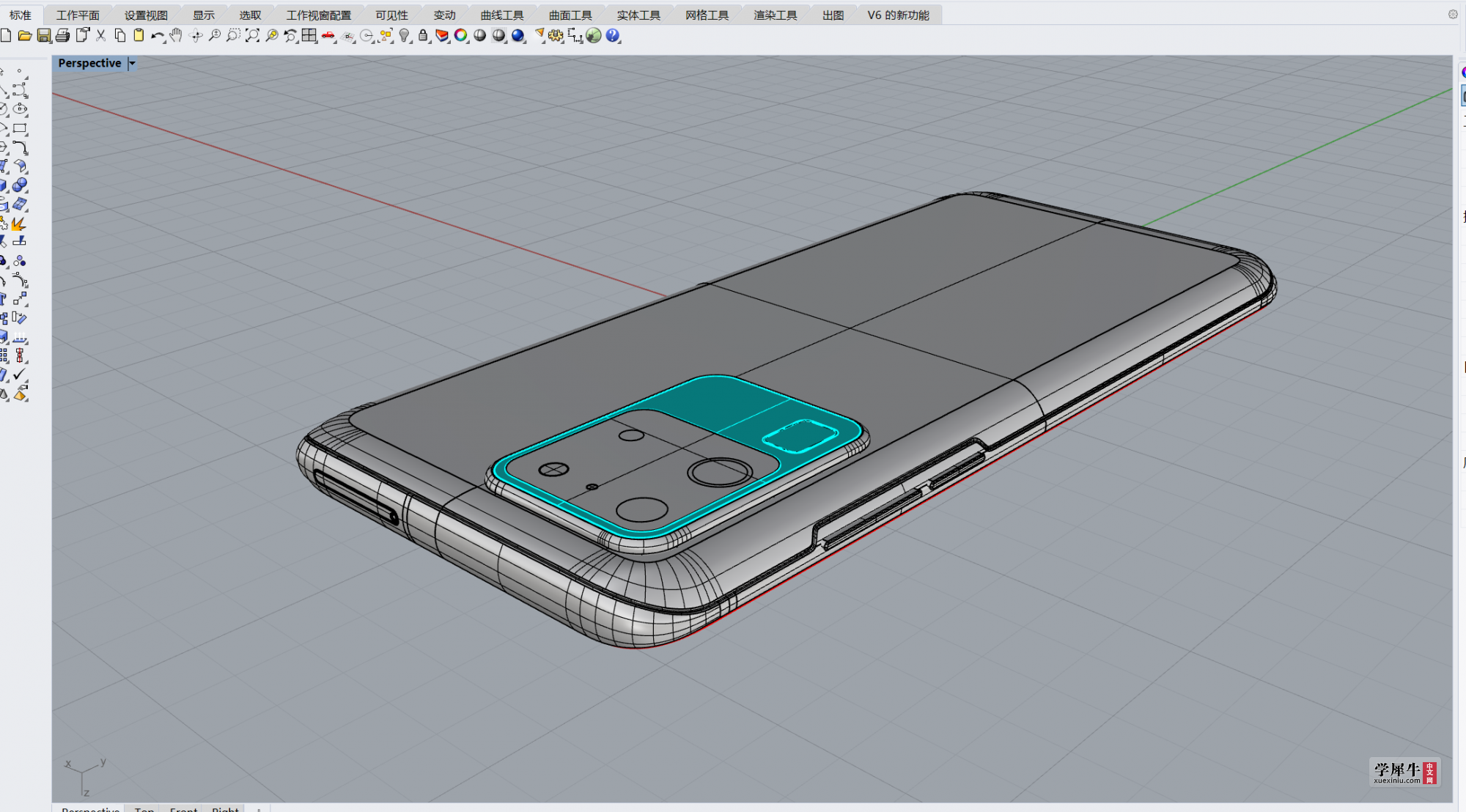Image resolution: width=1466 pixels, height=812 pixels.
Task: Open the 网格工具 toolbar tab
Action: click(707, 15)
